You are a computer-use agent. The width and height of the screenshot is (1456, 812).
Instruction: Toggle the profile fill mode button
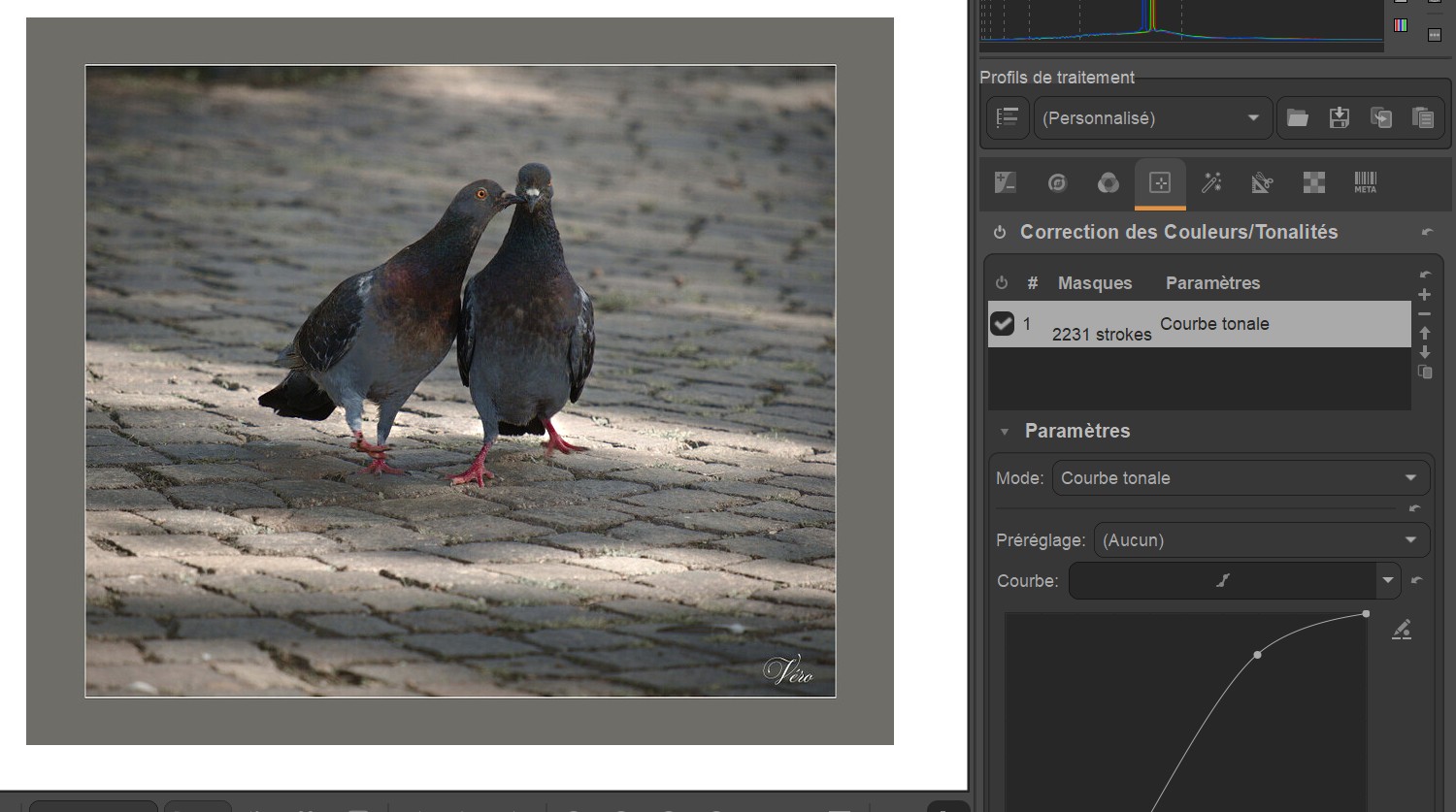point(1008,118)
